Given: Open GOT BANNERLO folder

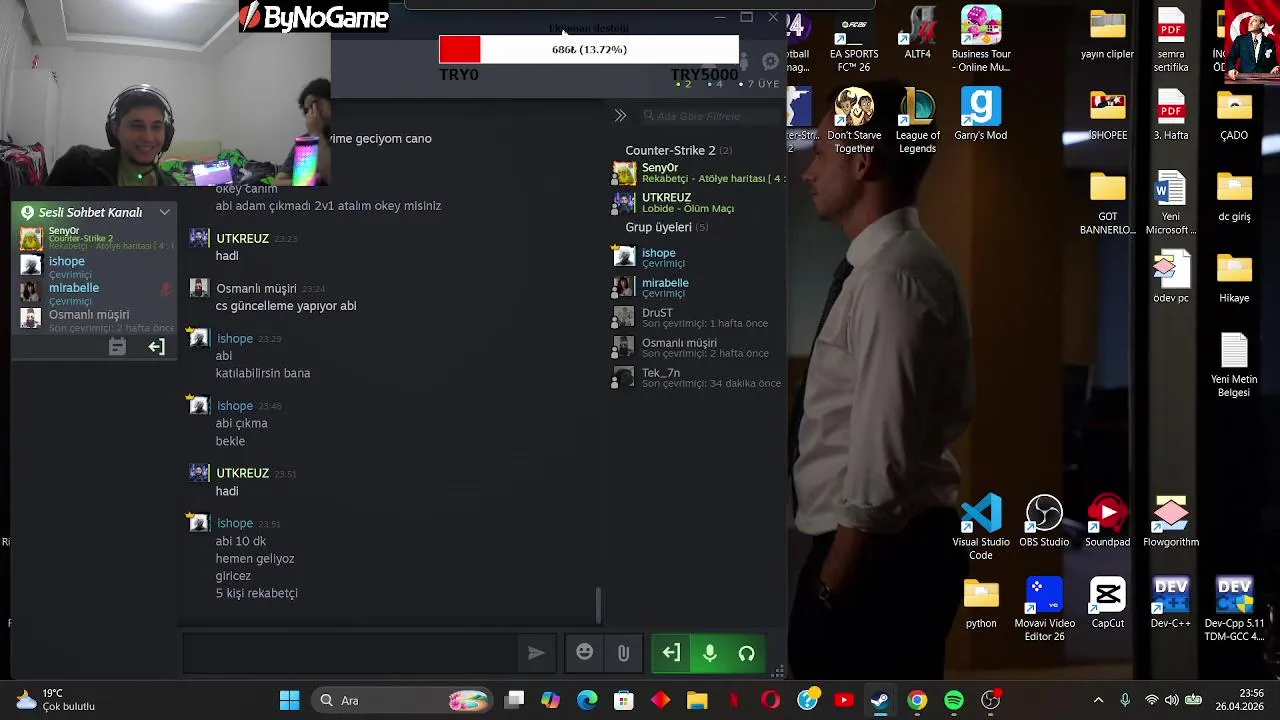Looking at the screenshot, I should [x=1107, y=203].
